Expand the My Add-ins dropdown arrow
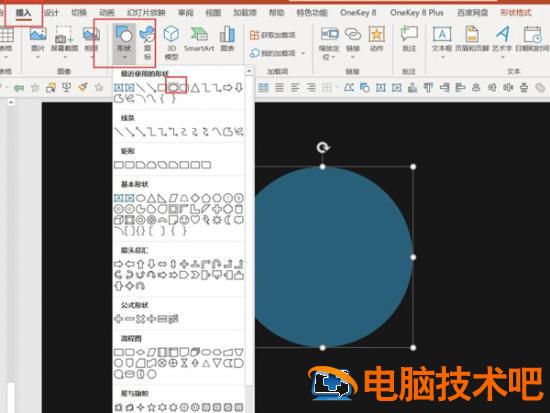 coord(303,53)
